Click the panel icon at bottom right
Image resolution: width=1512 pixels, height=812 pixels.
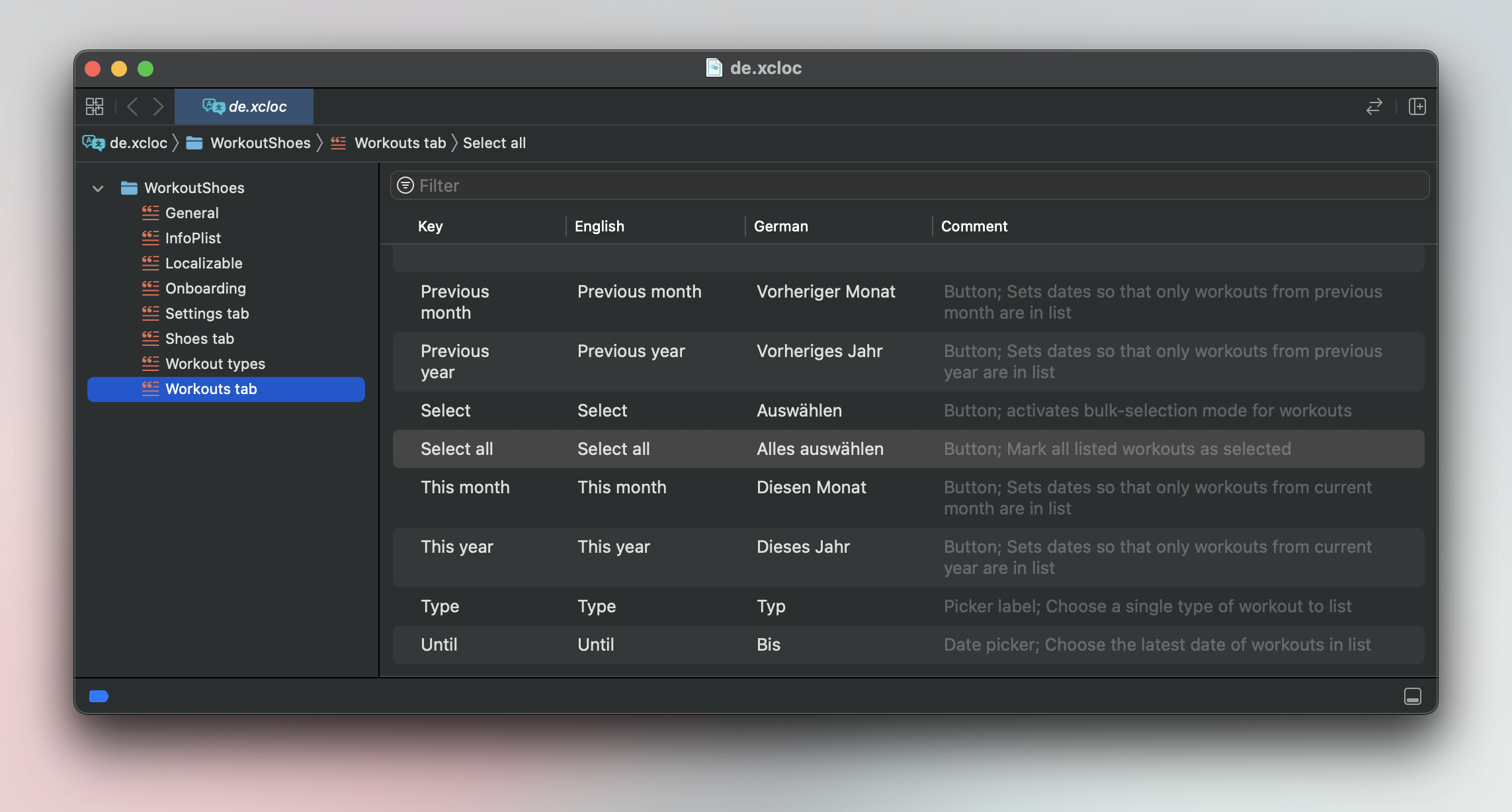pos(1413,696)
